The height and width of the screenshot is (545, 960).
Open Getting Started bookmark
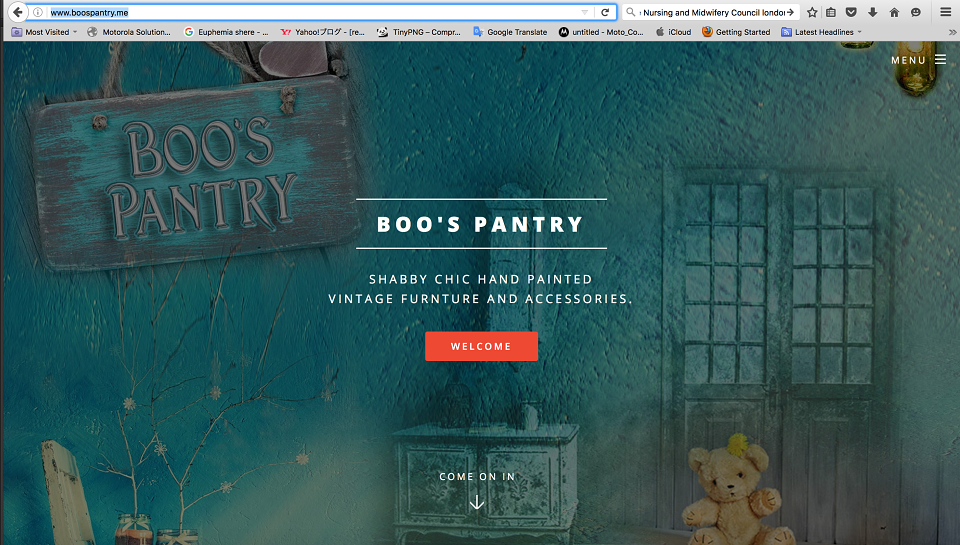[x=737, y=32]
